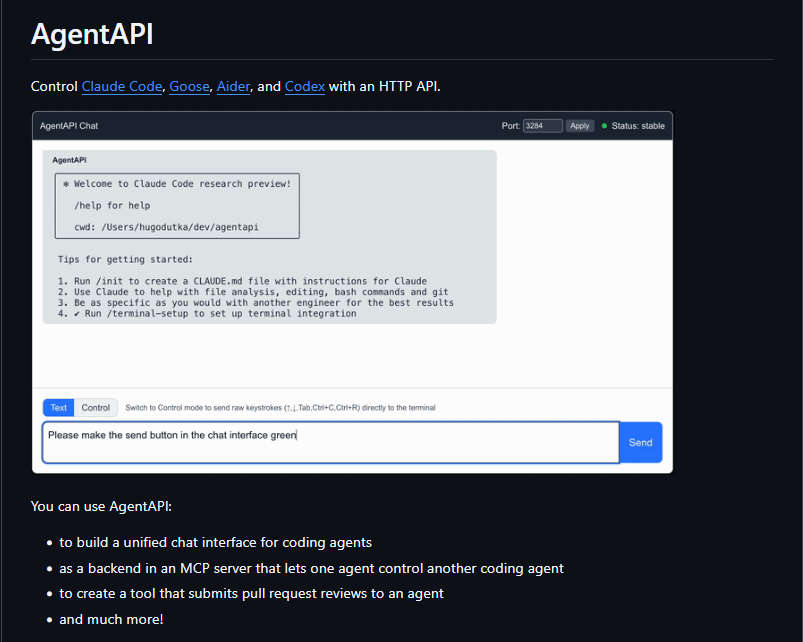Click tip 3 about being specific
This screenshot has width=803, height=642.
pos(256,303)
